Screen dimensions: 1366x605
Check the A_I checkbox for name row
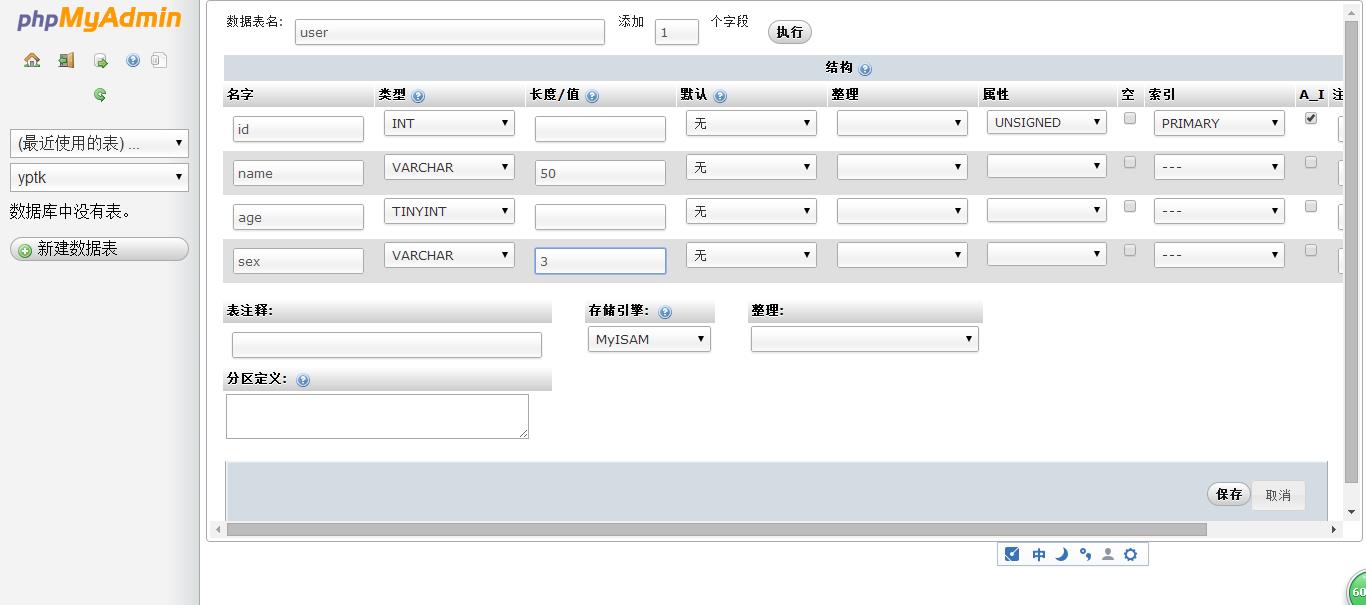coord(1311,162)
